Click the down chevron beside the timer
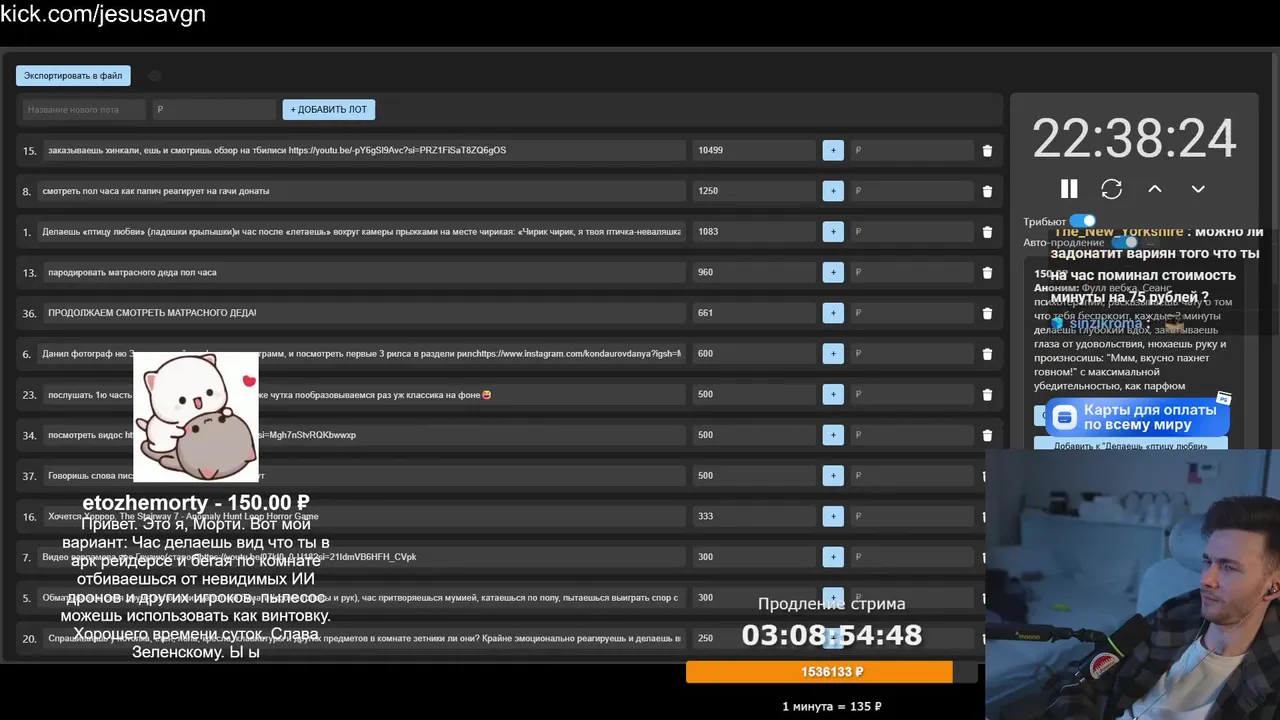Screen dimensions: 1280x720 pyautogui.click(x=1198, y=189)
